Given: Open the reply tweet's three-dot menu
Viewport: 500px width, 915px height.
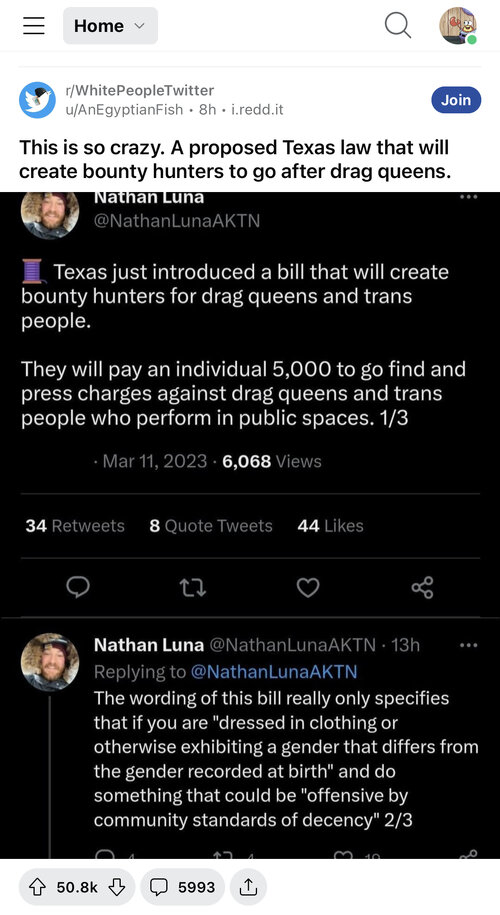Looking at the screenshot, I should [x=468, y=645].
